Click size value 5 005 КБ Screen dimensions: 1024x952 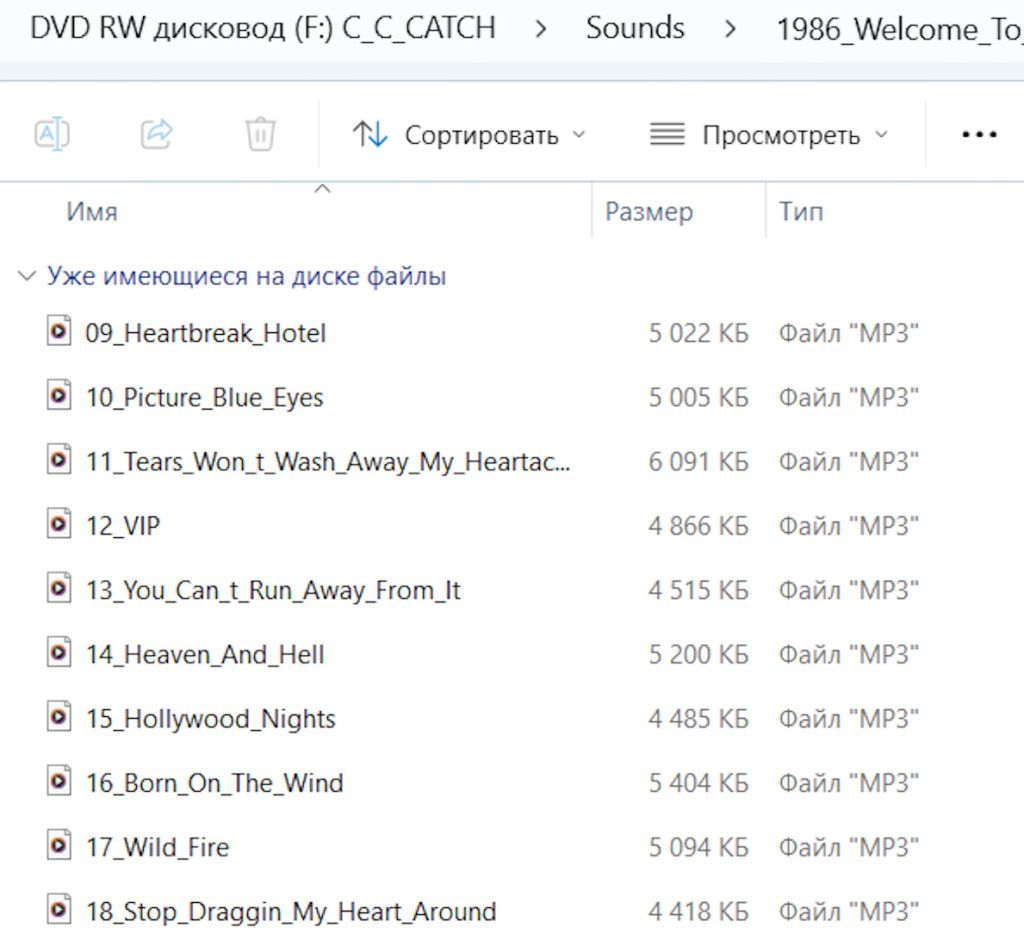698,398
